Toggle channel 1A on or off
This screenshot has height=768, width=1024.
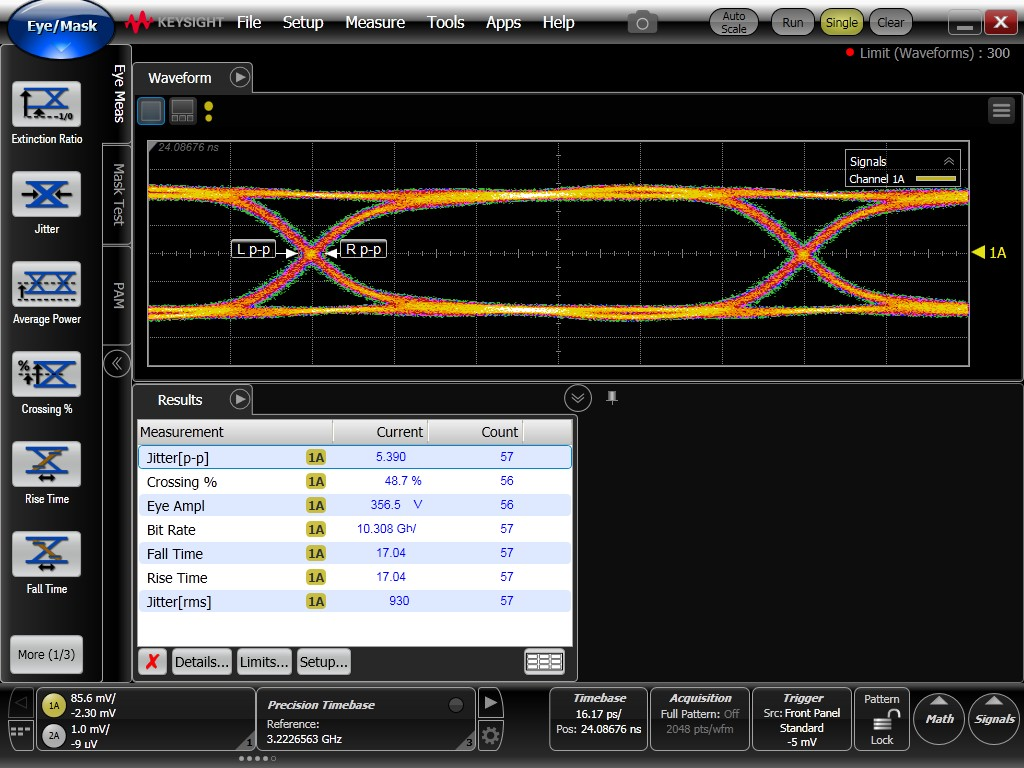click(54, 705)
